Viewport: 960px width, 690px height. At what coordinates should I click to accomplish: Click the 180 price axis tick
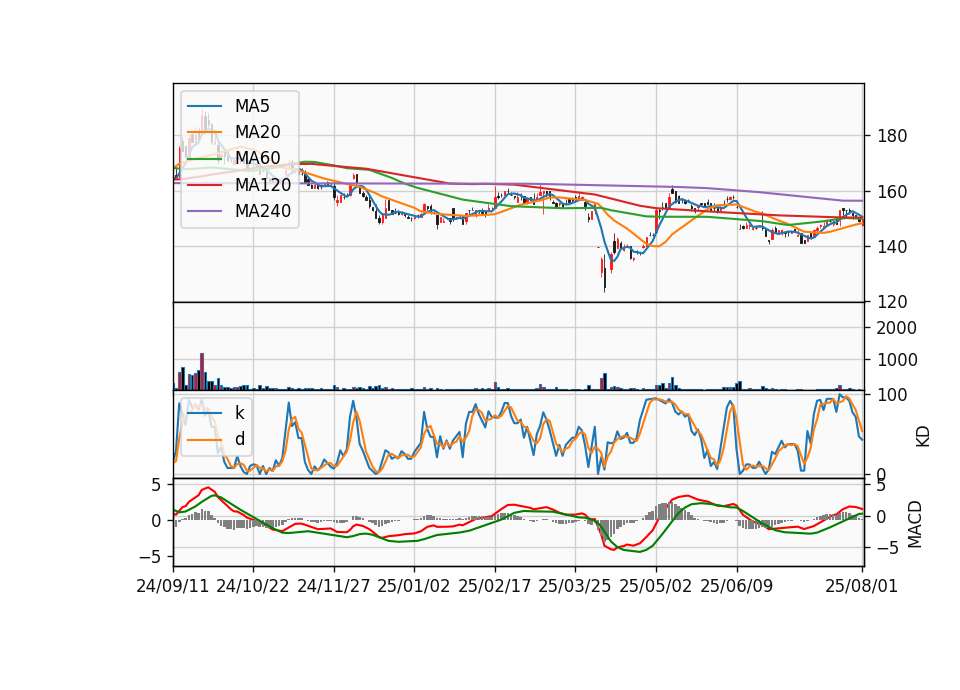pos(892,136)
